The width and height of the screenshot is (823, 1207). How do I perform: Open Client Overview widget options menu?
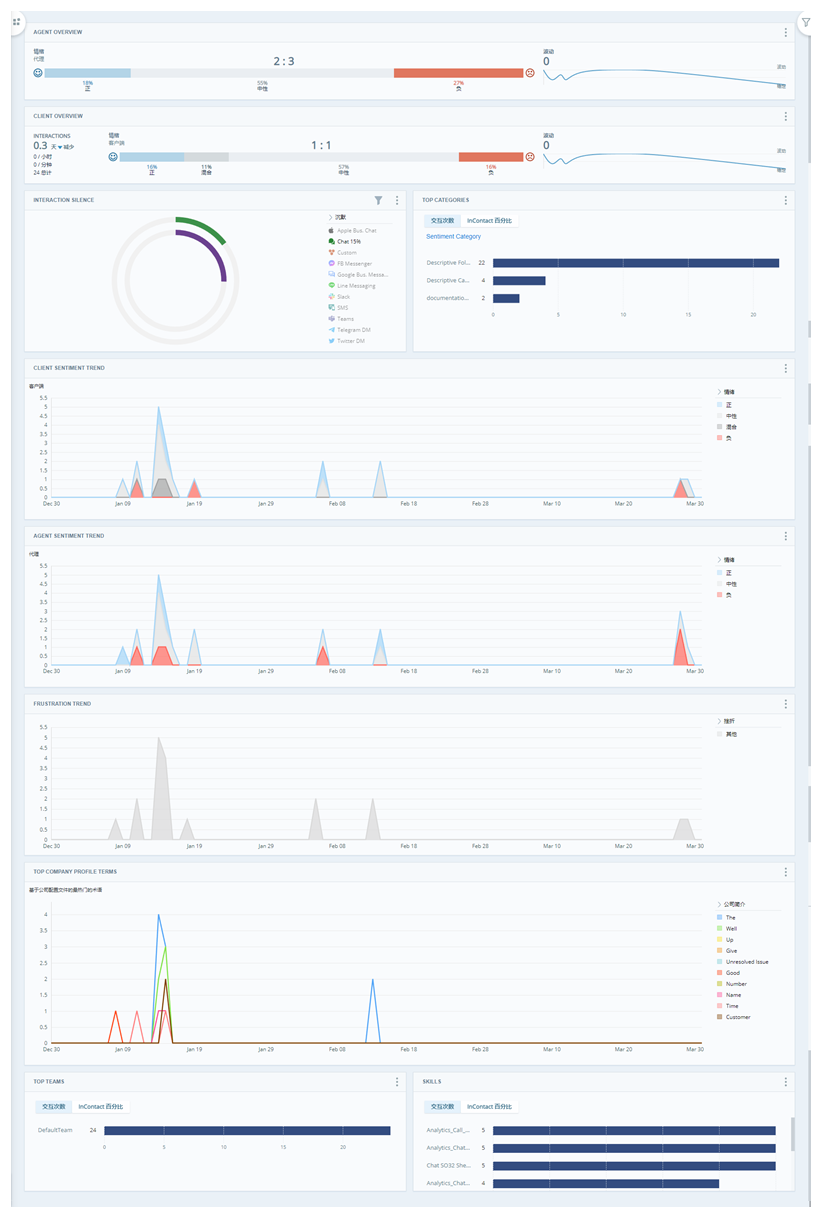click(x=786, y=116)
